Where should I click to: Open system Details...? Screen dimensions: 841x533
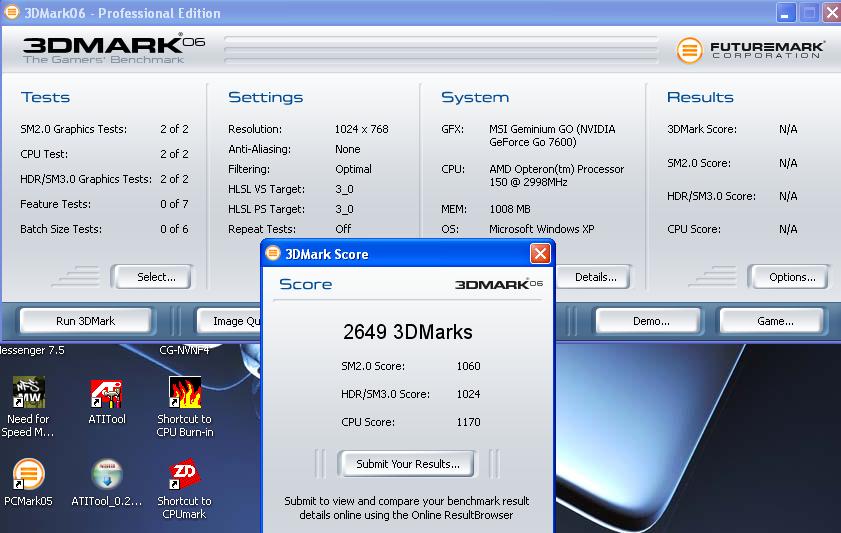pos(592,277)
